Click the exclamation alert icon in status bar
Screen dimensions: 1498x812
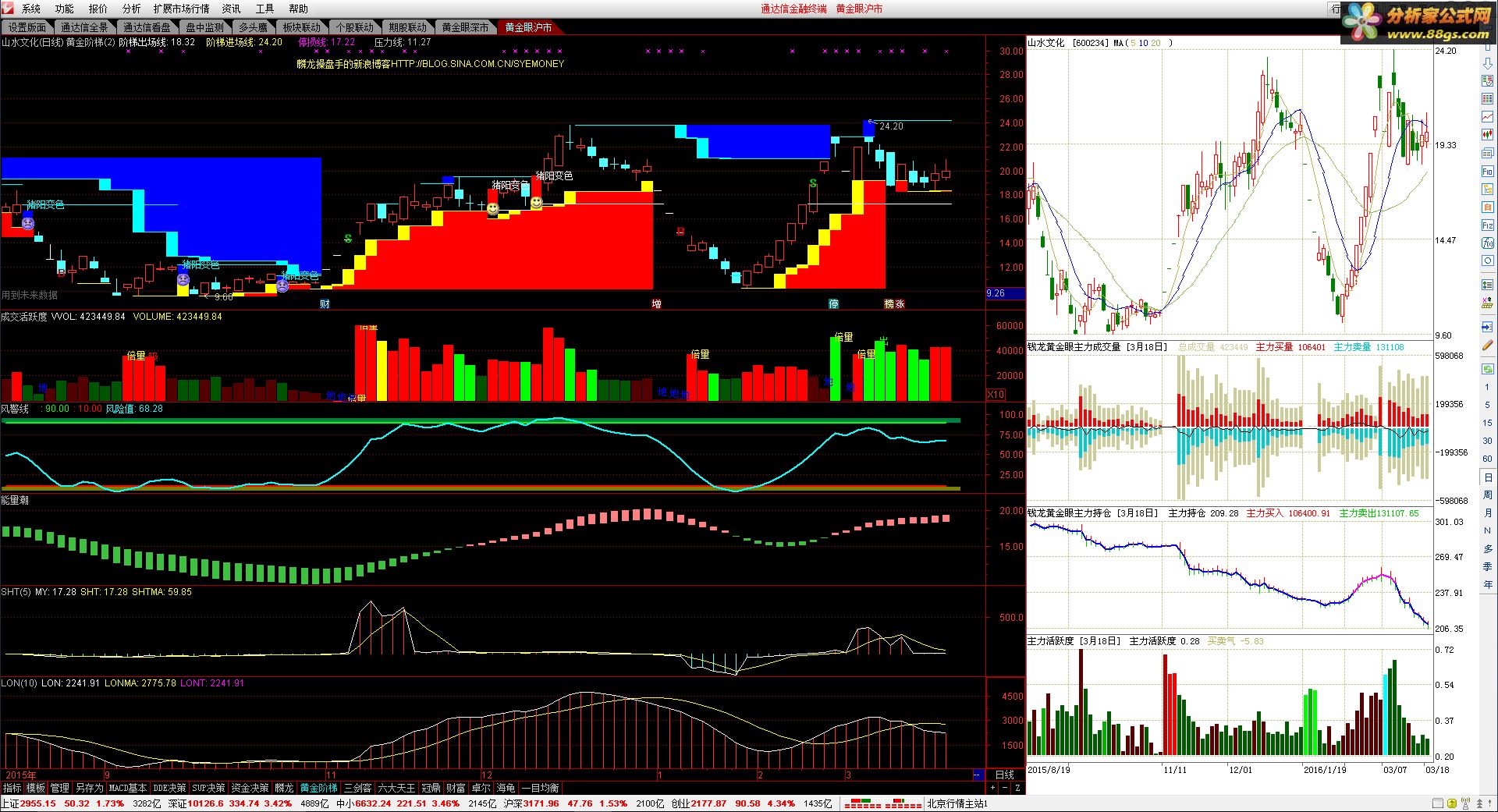[x=1489, y=803]
